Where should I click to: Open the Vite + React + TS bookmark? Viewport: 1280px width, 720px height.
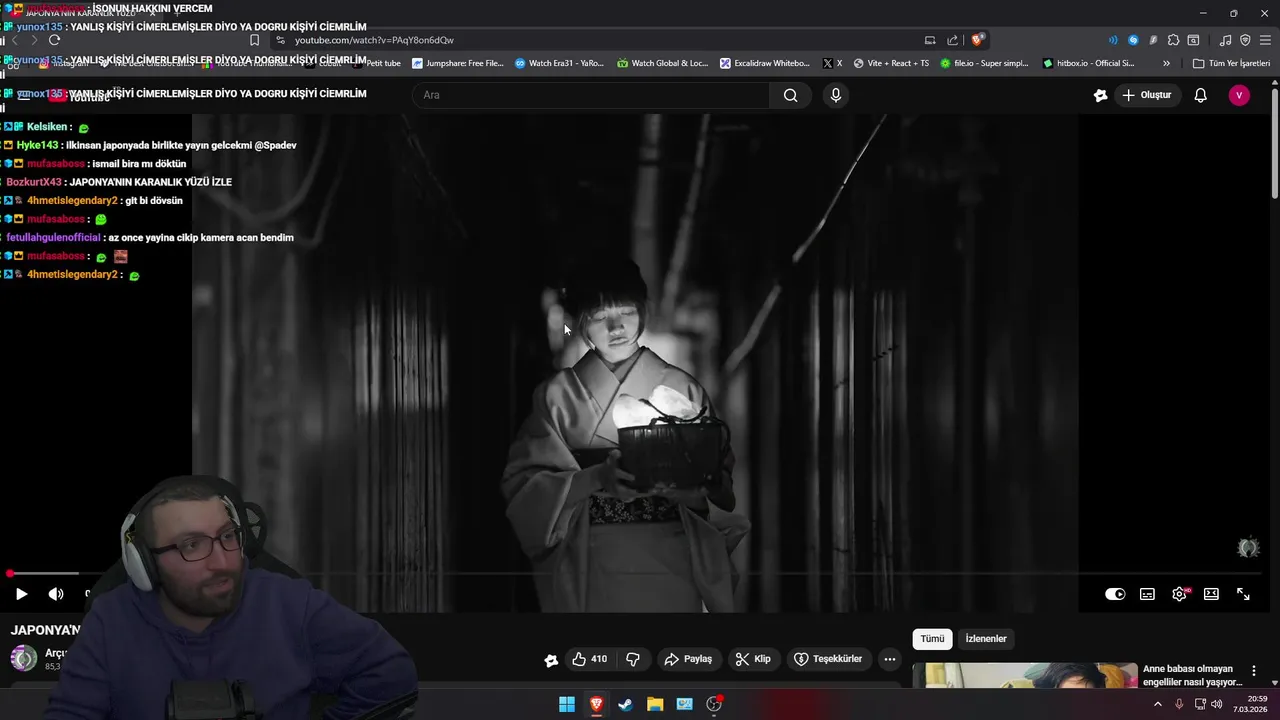click(x=891, y=63)
